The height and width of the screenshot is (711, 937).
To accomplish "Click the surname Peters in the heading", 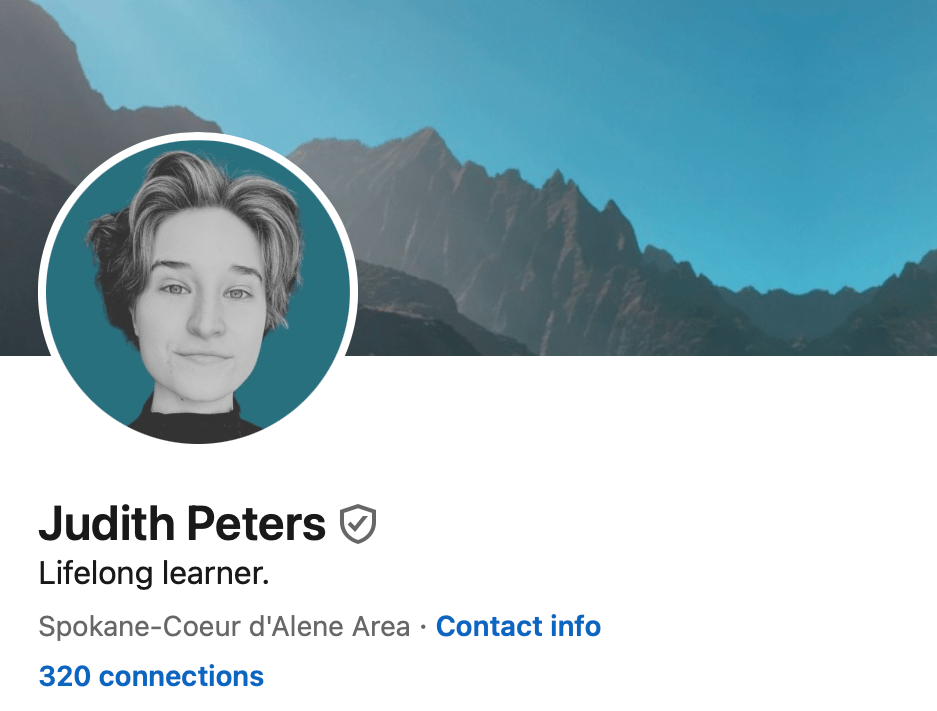I will 257,523.
